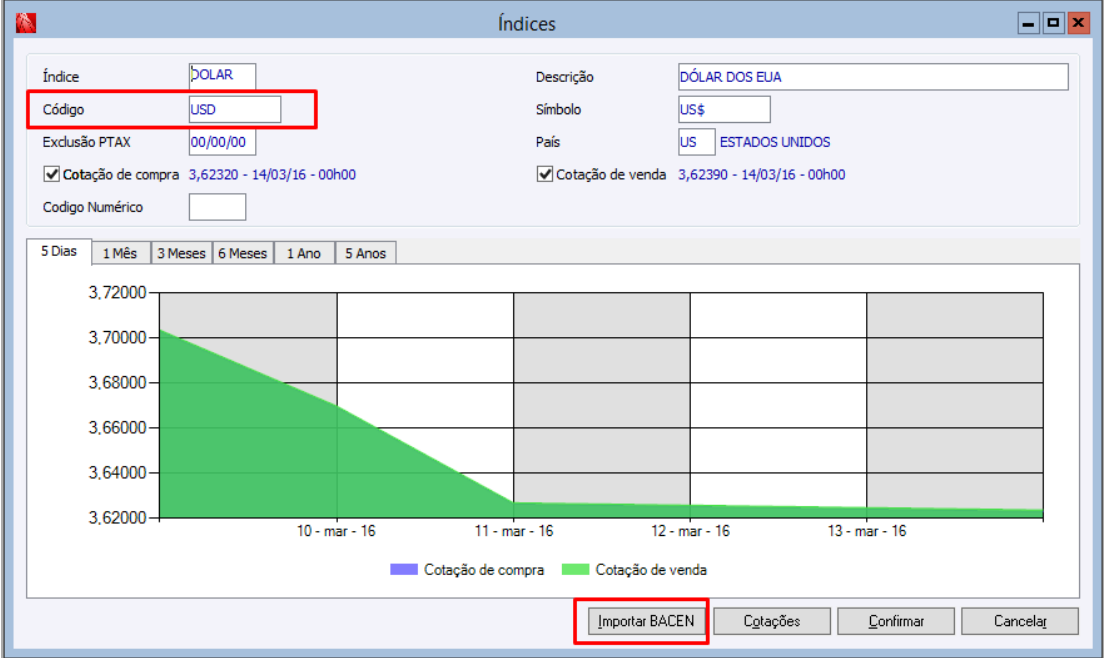Show the 1 Ano chart tab
The height and width of the screenshot is (658, 1105).
(x=304, y=254)
